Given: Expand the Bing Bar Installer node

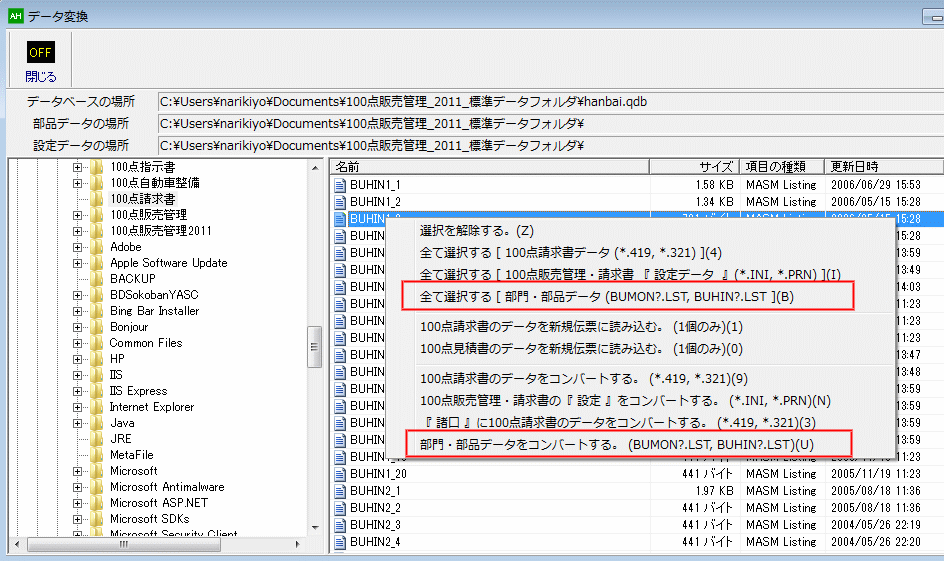Looking at the screenshot, I should (x=77, y=311).
